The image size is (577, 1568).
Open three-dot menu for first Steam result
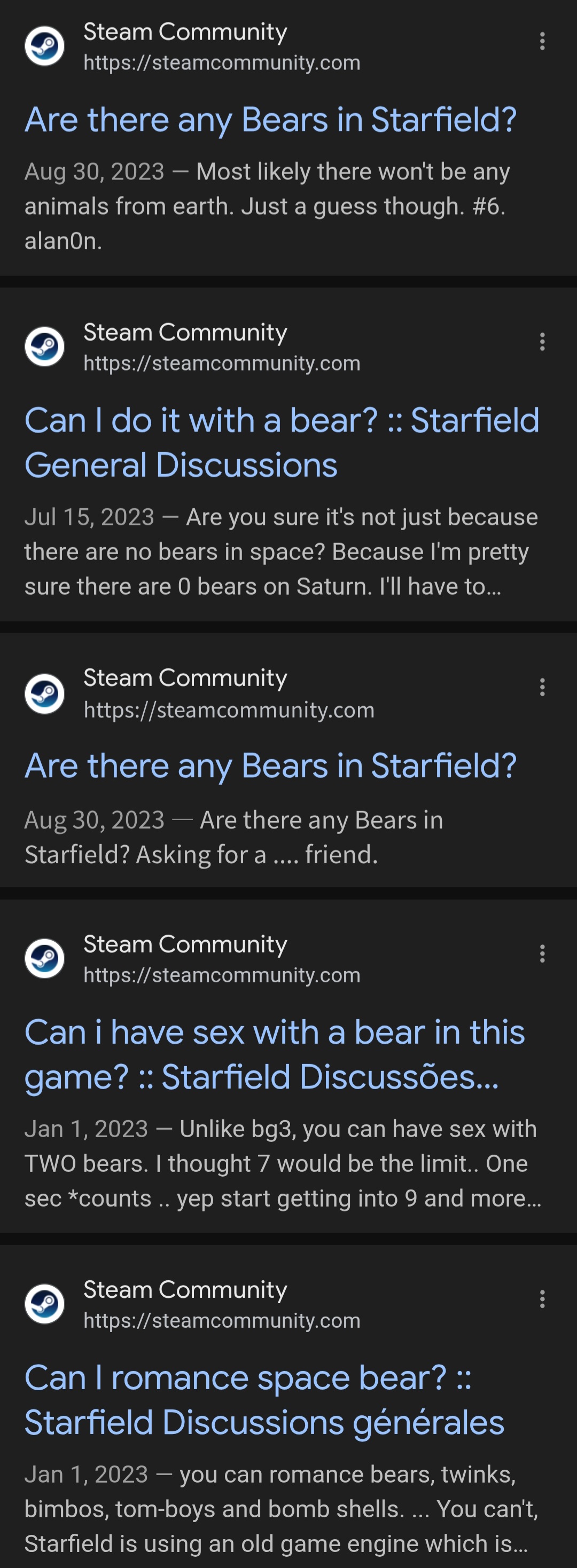[542, 42]
